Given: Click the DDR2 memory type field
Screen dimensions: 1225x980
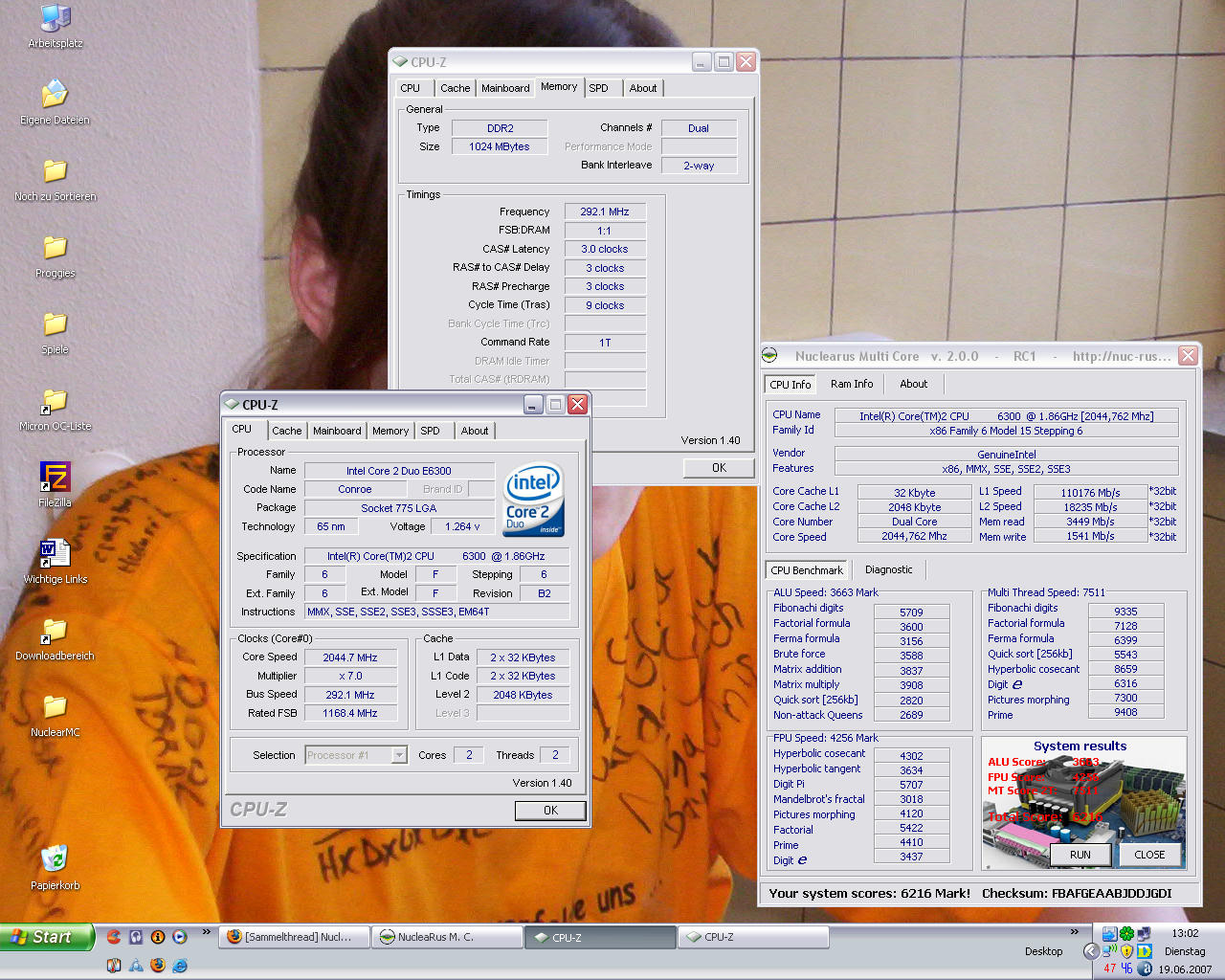Looking at the screenshot, I should (x=500, y=128).
